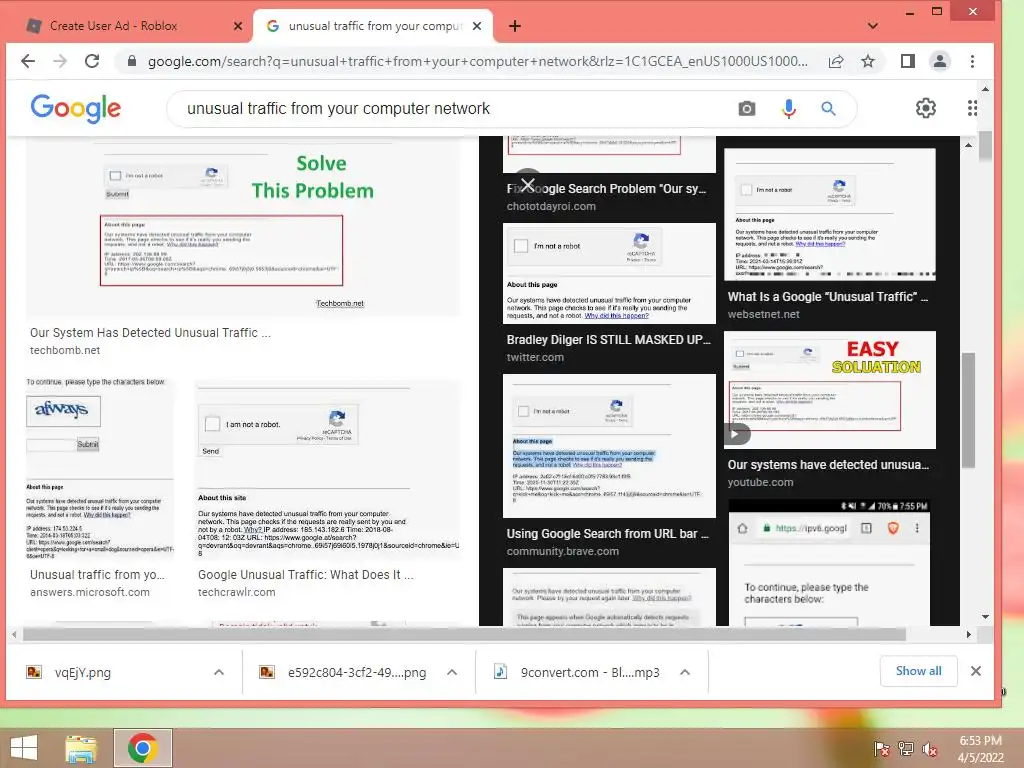The width and height of the screenshot is (1024, 768).
Task: Reload the current page
Action: (x=92, y=61)
